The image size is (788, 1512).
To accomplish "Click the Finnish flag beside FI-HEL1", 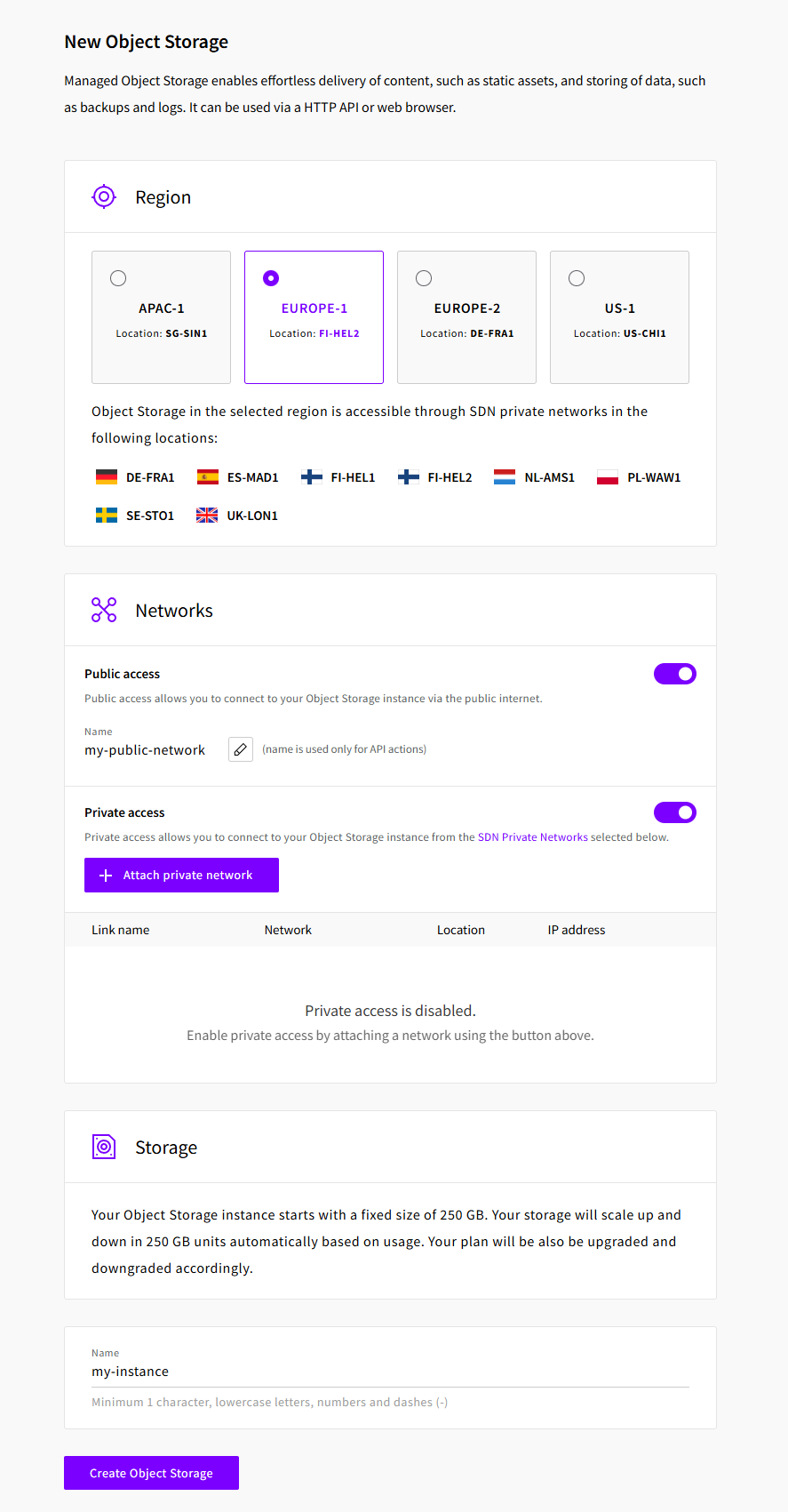I will pyautogui.click(x=312, y=476).
